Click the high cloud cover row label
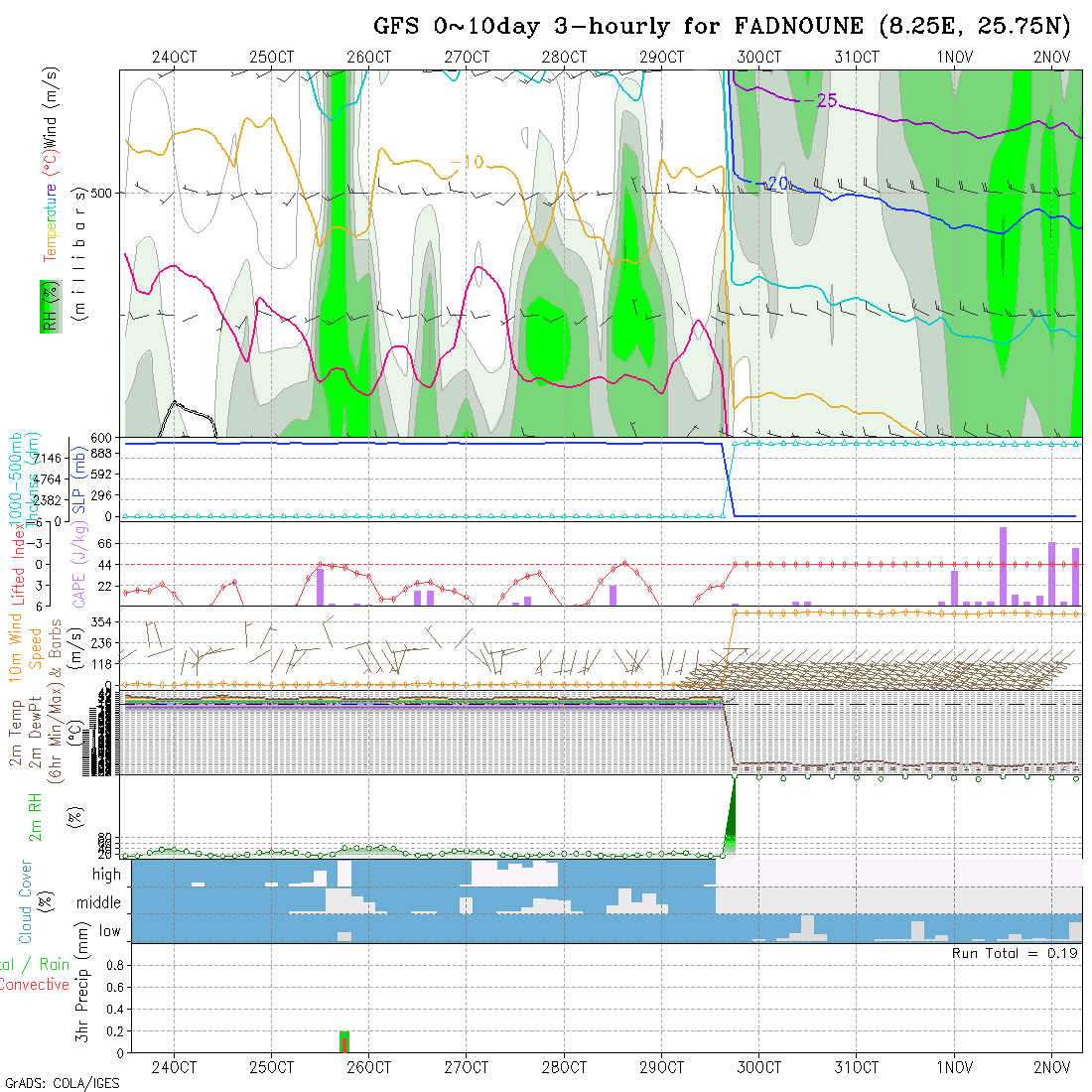The image size is (1092, 1092). pos(106,875)
